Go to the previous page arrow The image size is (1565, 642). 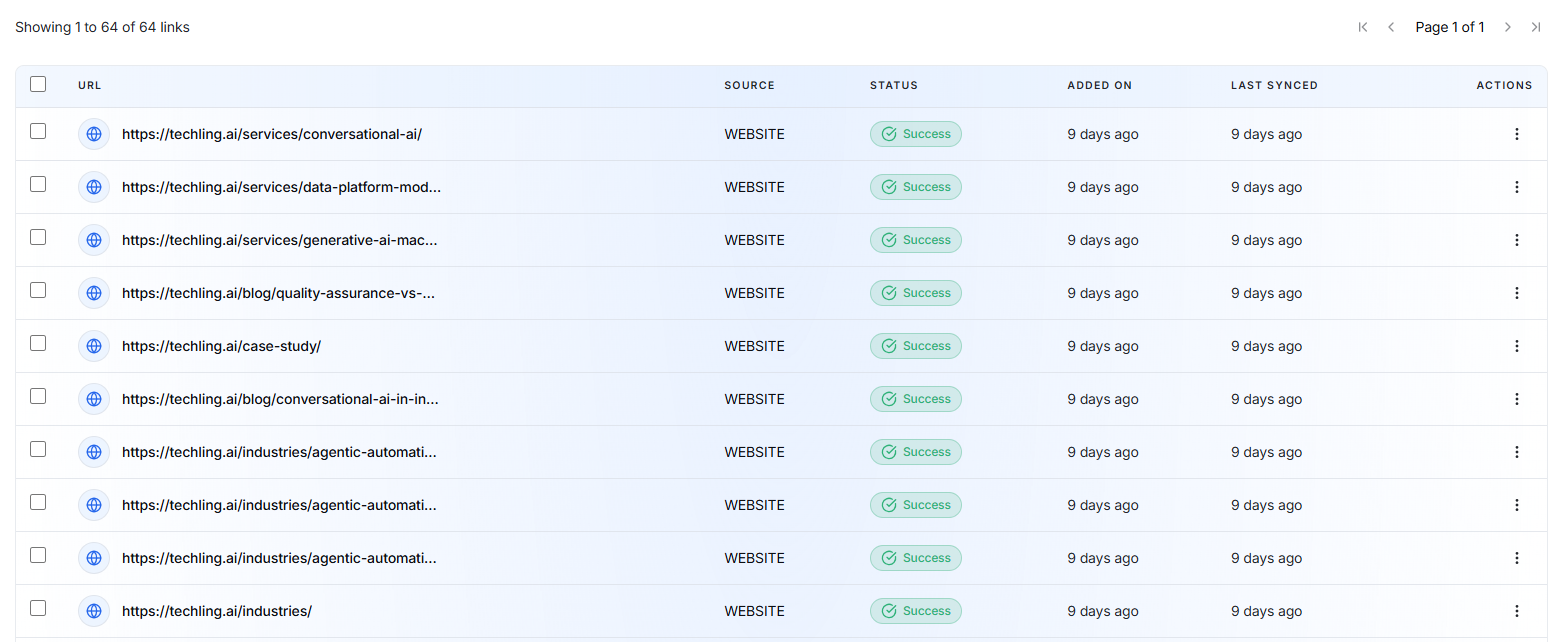[1391, 27]
